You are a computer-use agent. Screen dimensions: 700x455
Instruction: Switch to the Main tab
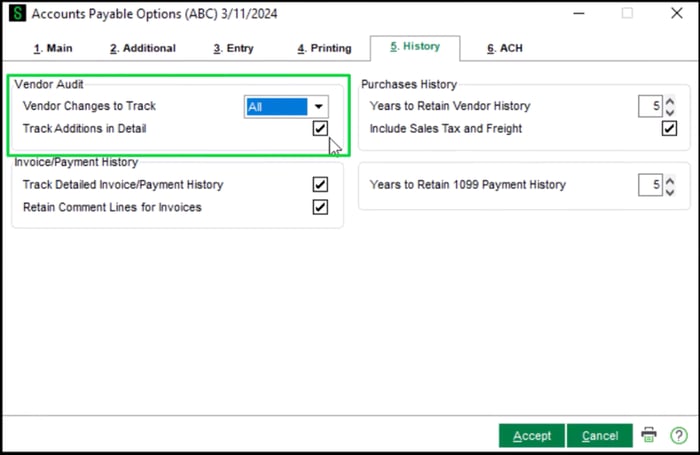pyautogui.click(x=53, y=48)
